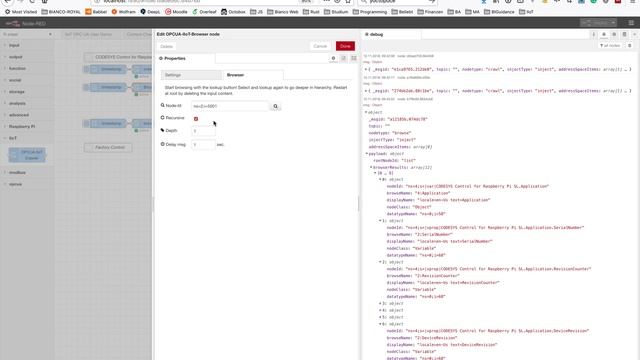Open node settings gear icon in Properties bar
This screenshot has width=640, height=360.
[x=333, y=59]
